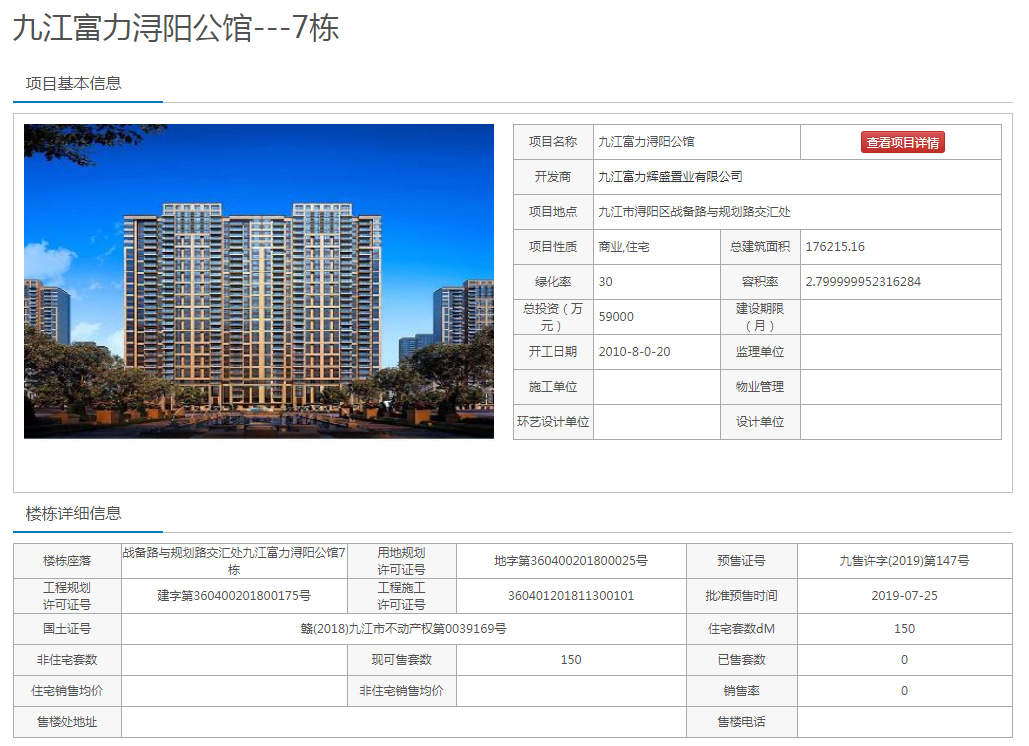Click the 容积率 label cell
Viewport: 1029px width, 746px height.
point(760,281)
